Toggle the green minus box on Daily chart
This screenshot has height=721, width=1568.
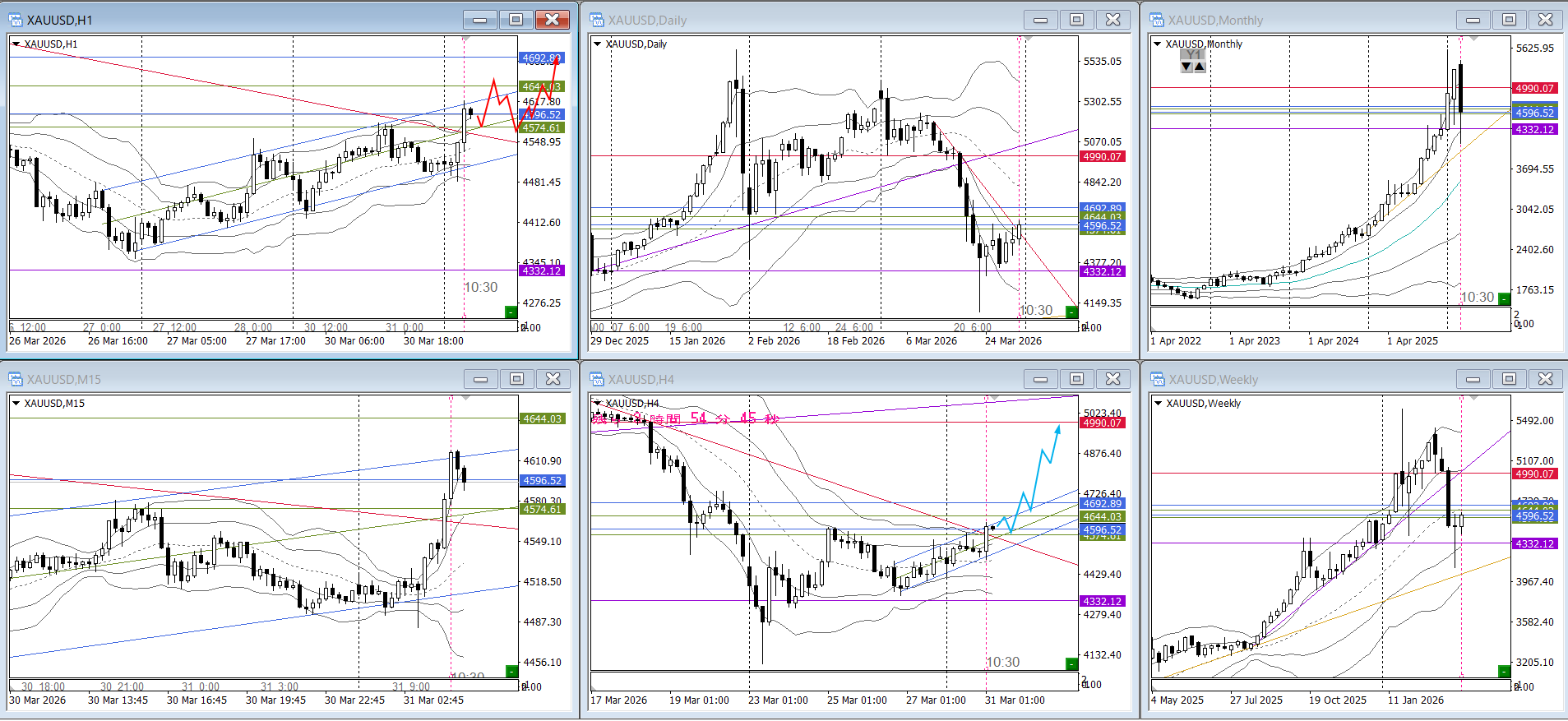pyautogui.click(x=1071, y=312)
